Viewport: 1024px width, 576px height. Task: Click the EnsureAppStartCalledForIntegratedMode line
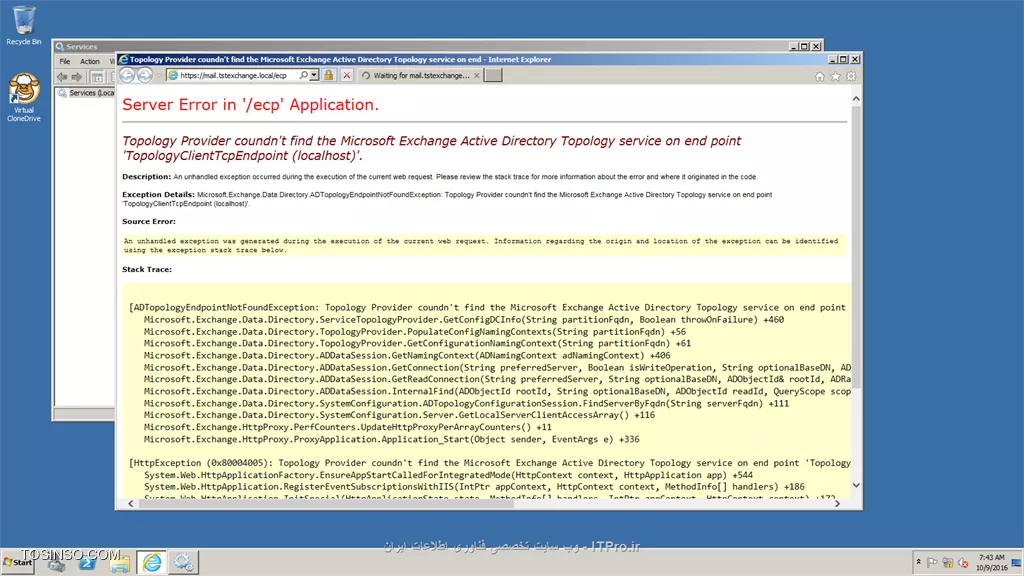coord(448,475)
